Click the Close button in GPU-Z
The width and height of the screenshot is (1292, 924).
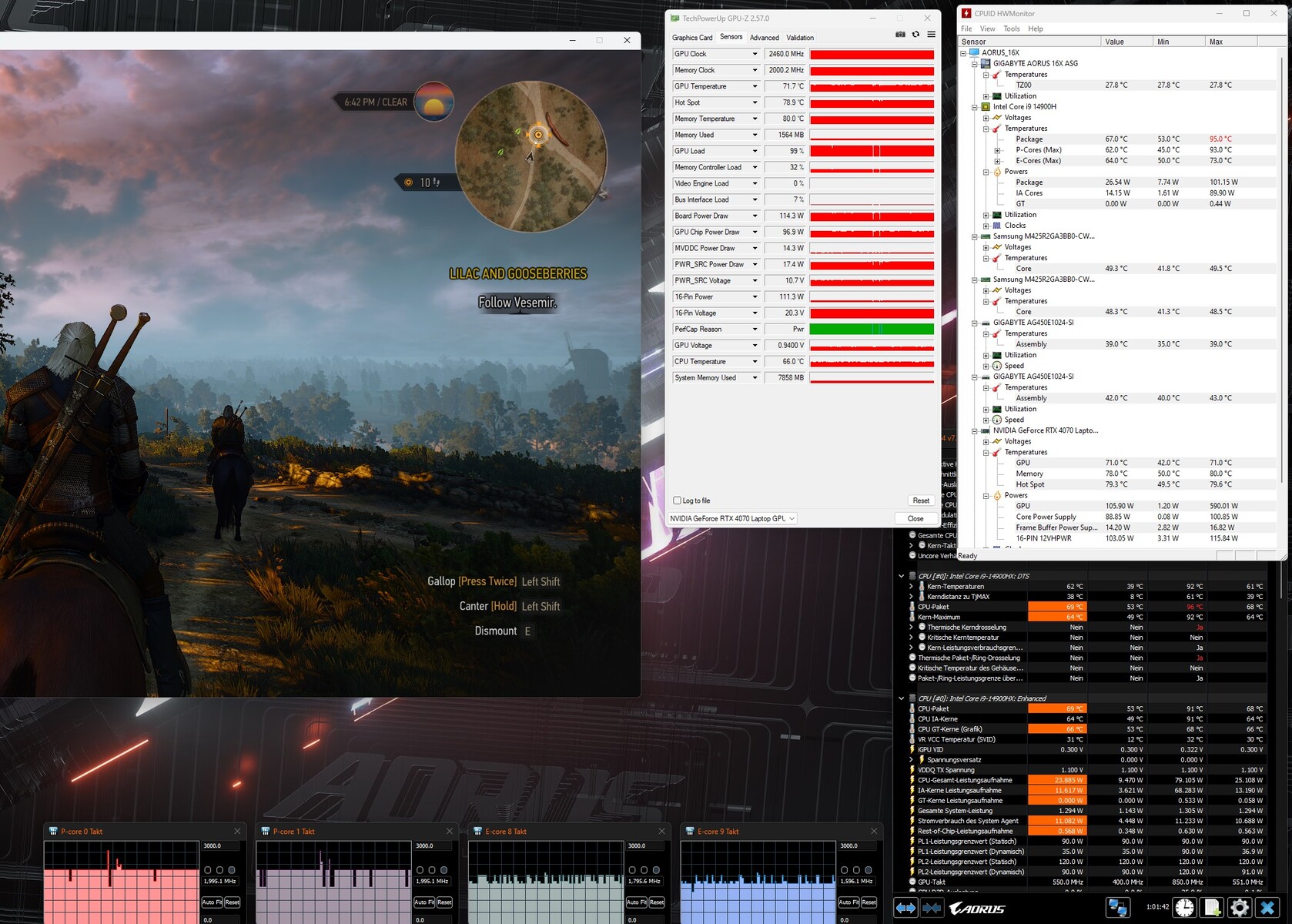tap(915, 519)
